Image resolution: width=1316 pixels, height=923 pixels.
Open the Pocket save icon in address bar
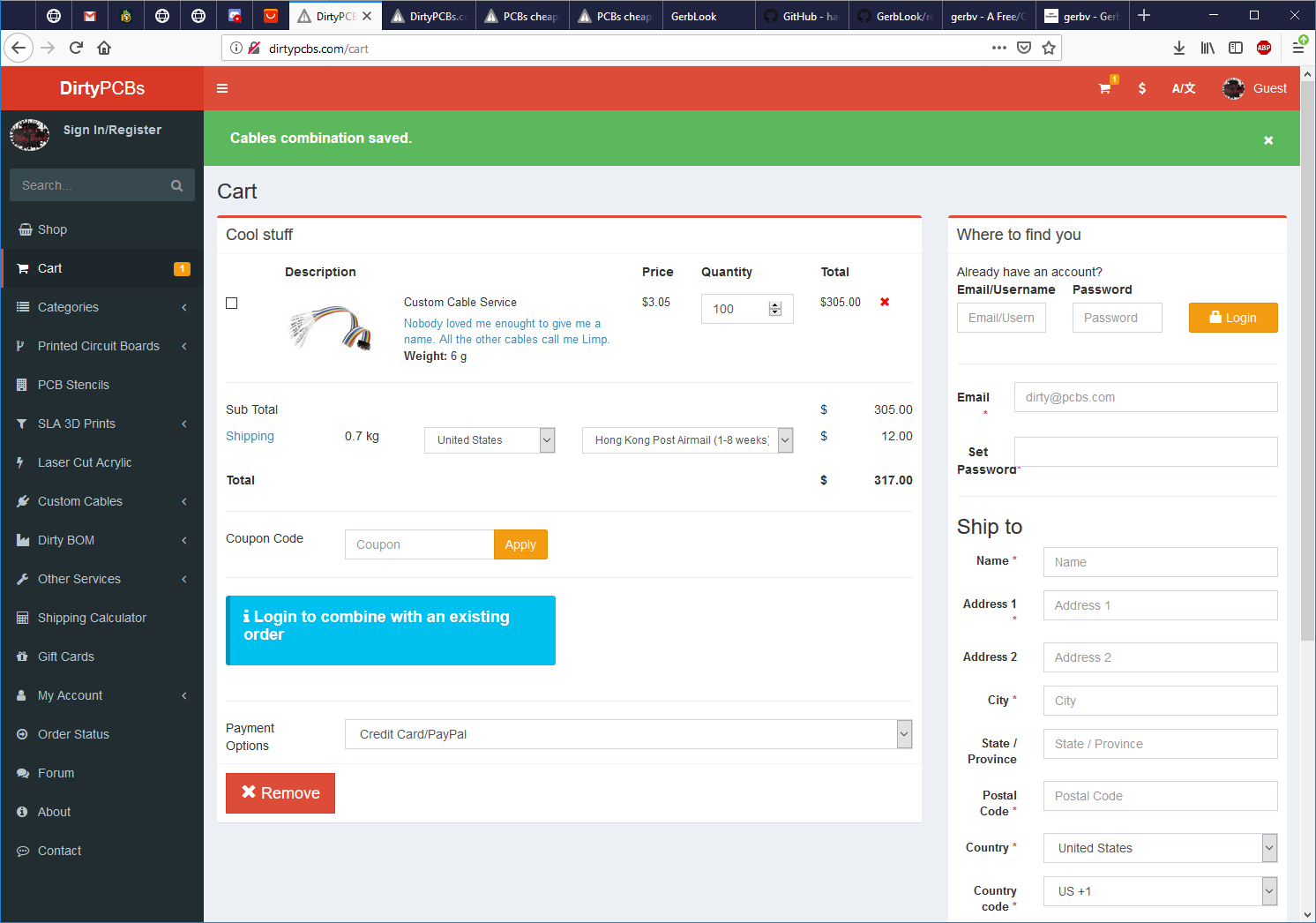coord(1024,48)
